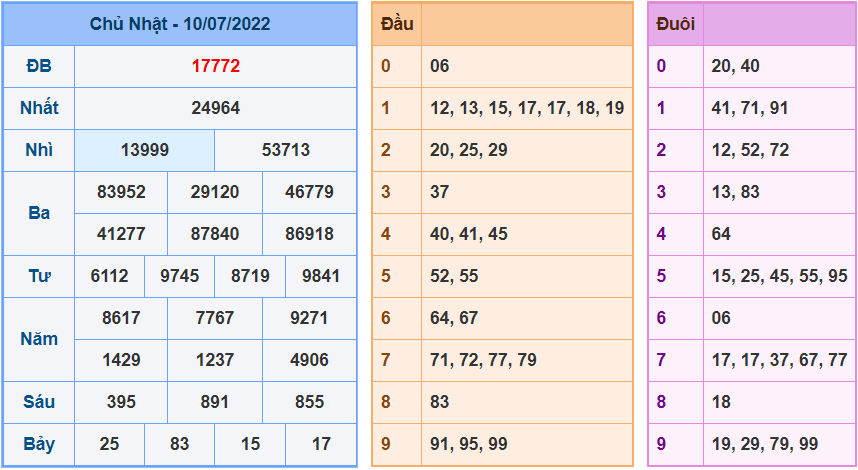This screenshot has height=470, width=858.
Task: Click 83 in the Bảy row
Action: tap(179, 444)
